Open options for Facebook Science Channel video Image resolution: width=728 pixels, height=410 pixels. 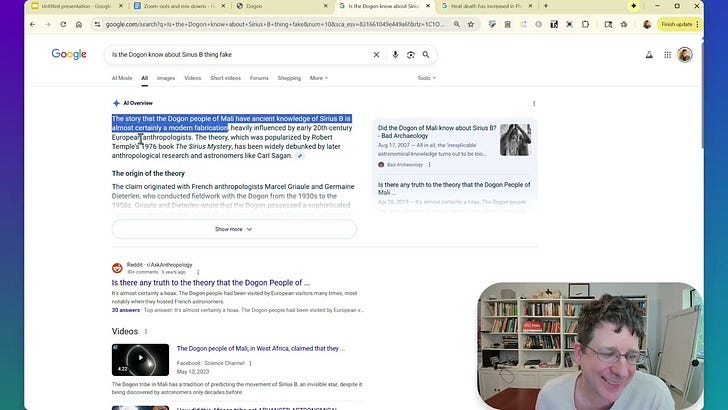[250, 364]
